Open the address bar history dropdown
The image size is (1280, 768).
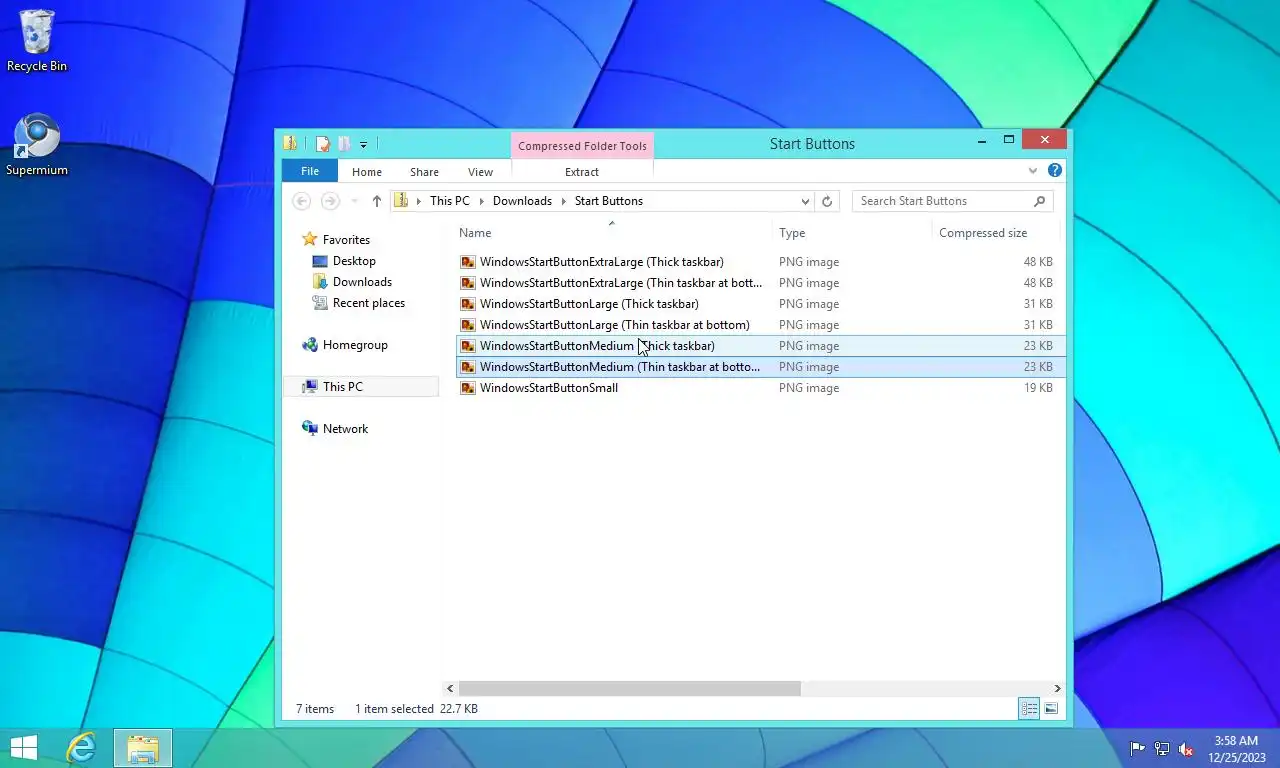coord(806,201)
